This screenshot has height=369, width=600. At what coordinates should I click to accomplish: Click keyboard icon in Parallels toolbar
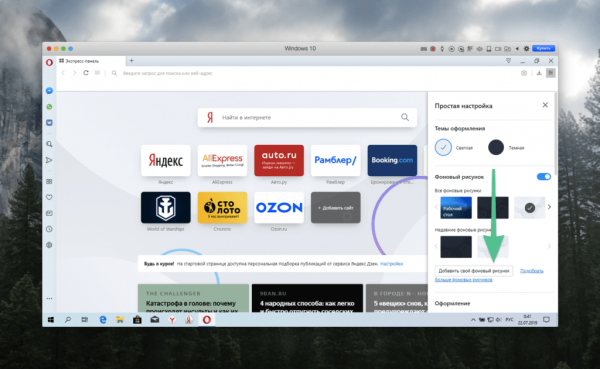click(x=424, y=49)
